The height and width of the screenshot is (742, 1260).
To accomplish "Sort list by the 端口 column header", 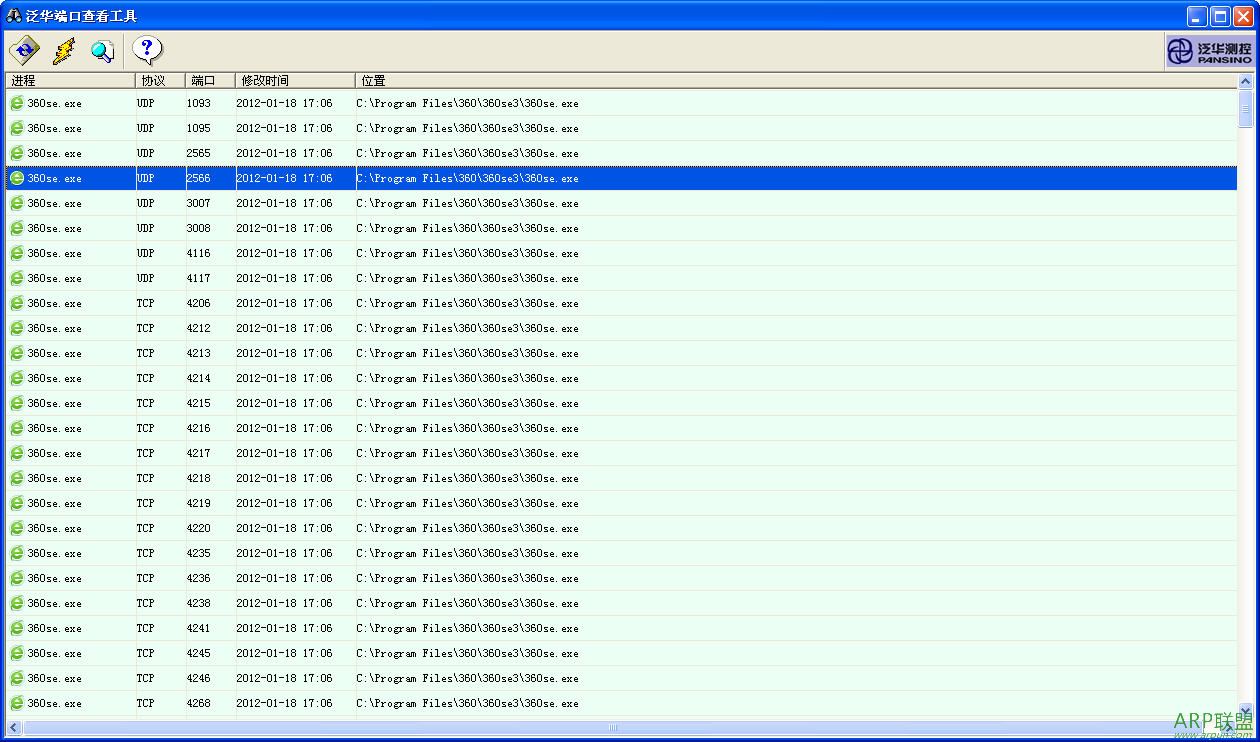I will tap(210, 80).
